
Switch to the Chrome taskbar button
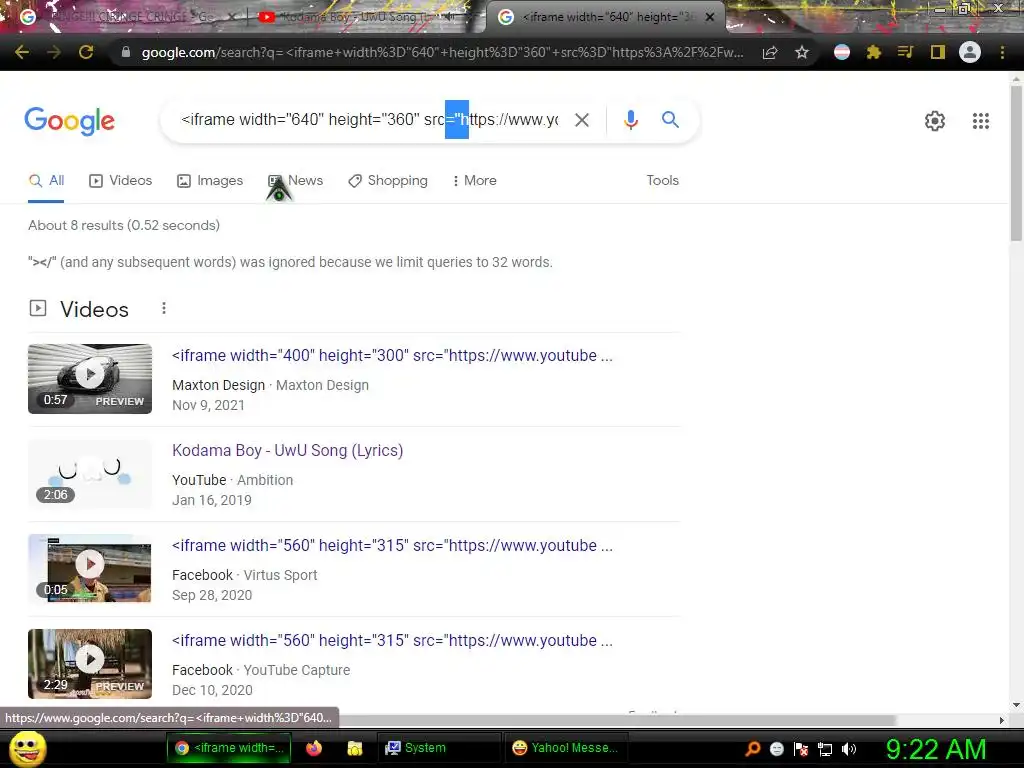(x=229, y=748)
